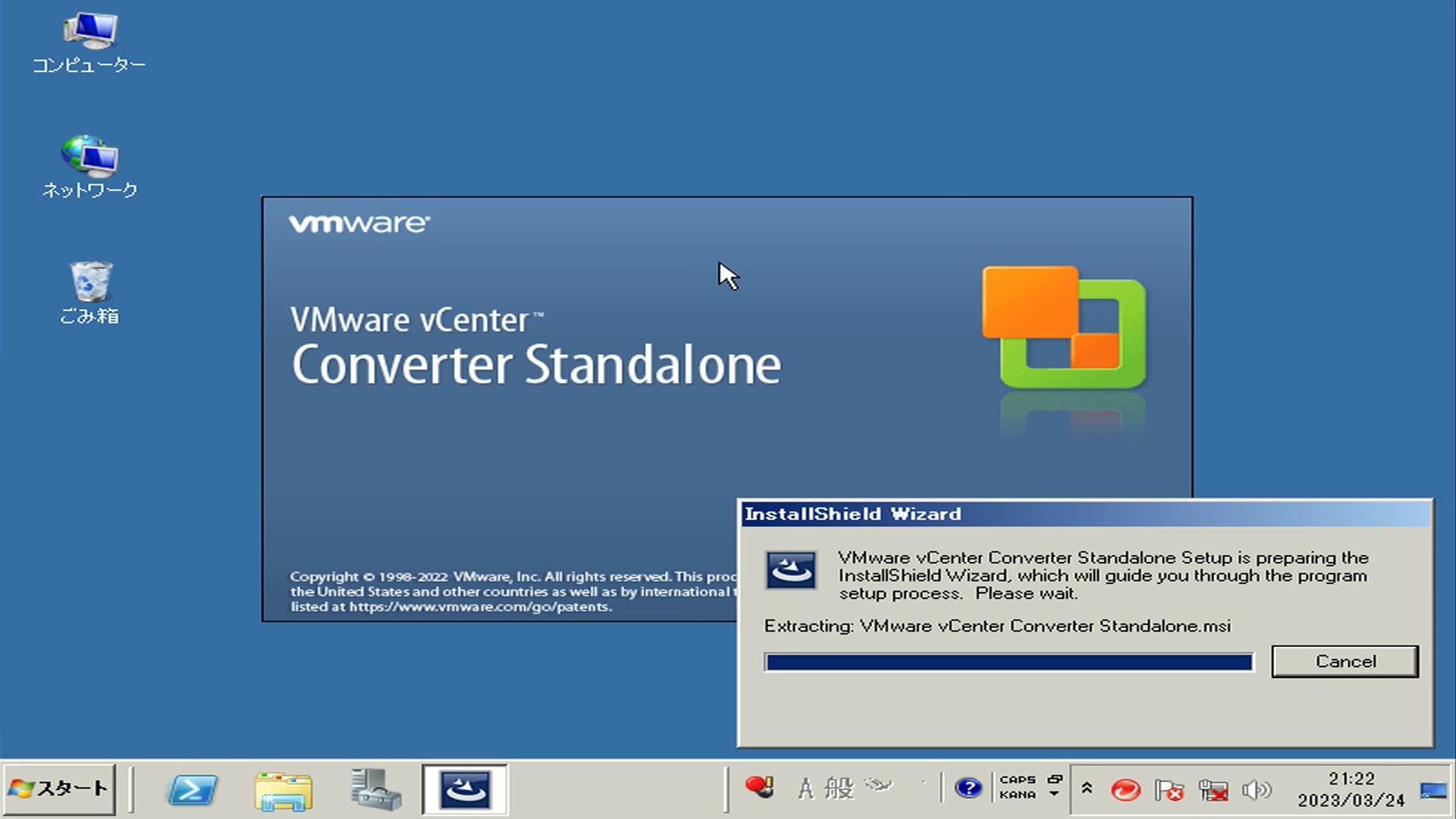Click the Extracting file name text

[x=997, y=626]
